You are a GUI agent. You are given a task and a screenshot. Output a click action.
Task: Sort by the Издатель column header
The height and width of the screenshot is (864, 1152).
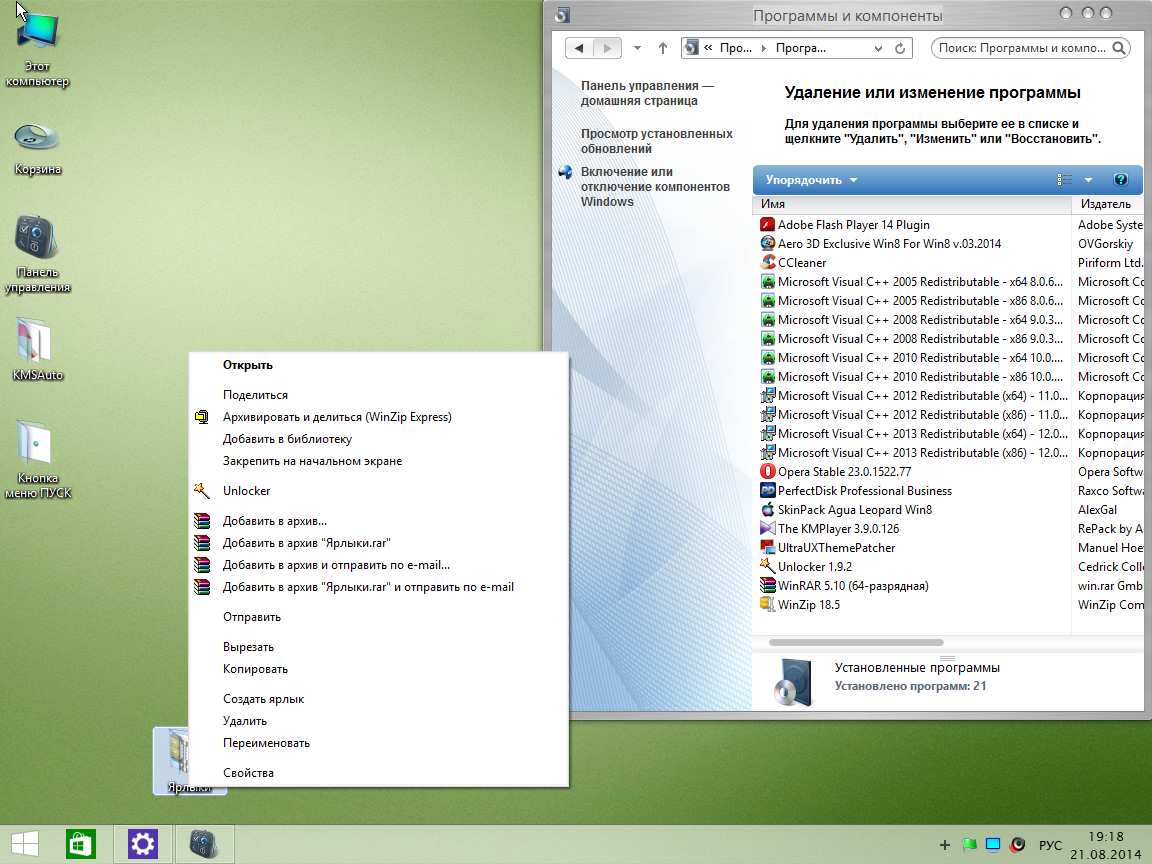1108,204
